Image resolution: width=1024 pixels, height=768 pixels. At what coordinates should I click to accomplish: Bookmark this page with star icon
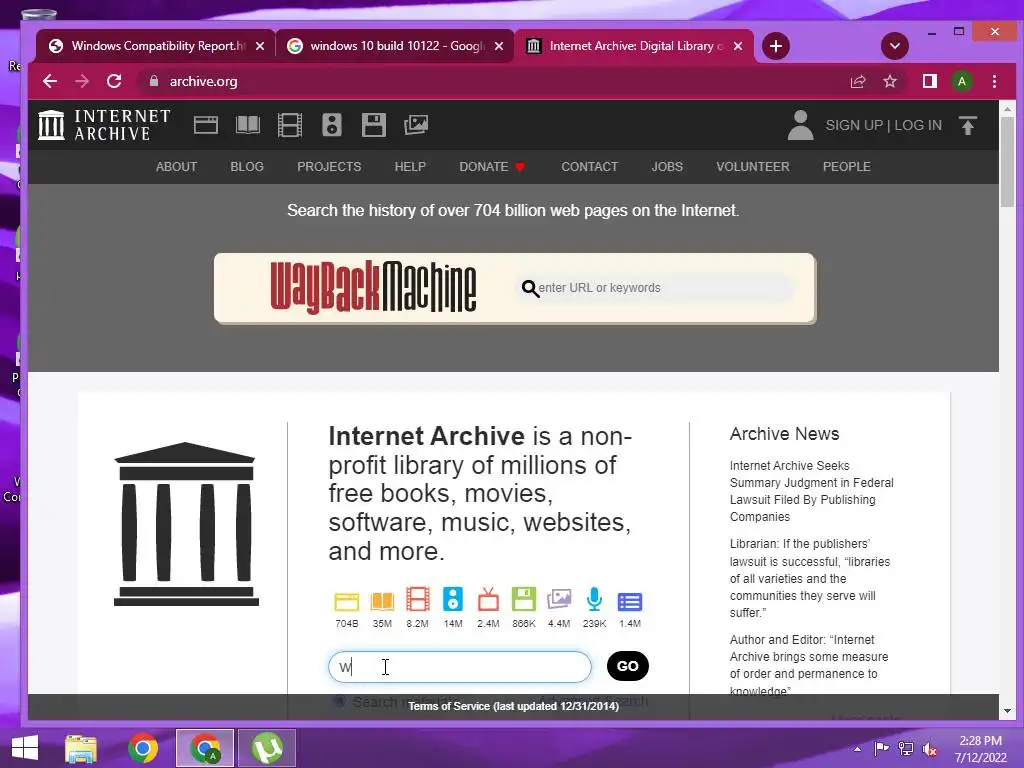tap(890, 81)
